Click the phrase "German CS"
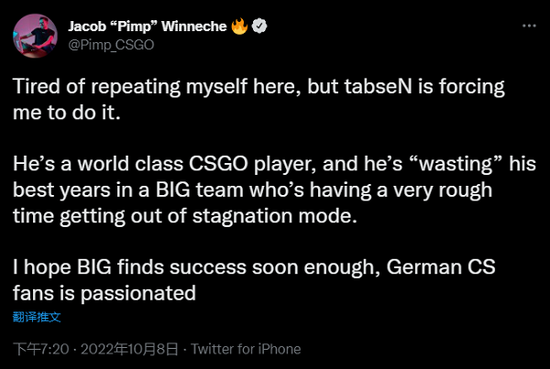 [441, 267]
